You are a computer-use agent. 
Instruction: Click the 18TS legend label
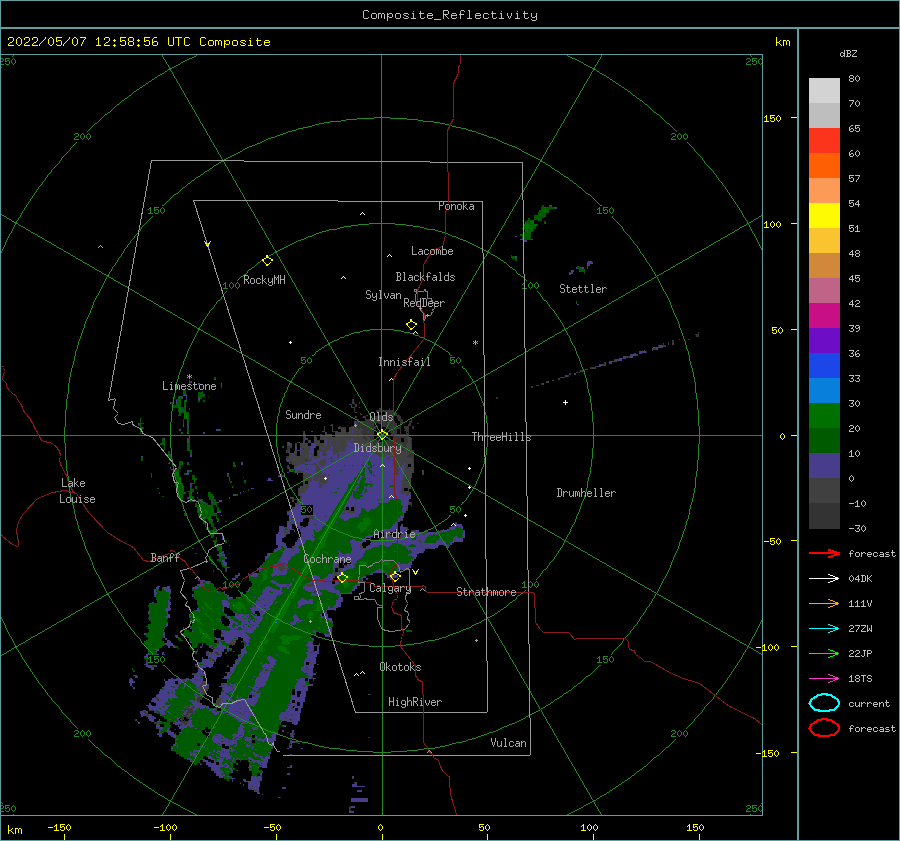(860, 679)
